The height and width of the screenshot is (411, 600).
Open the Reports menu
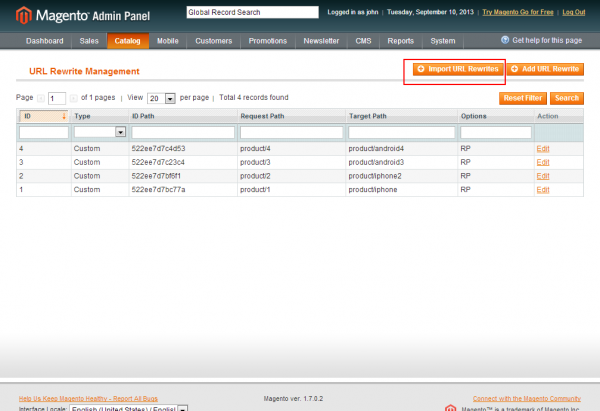tap(400, 41)
